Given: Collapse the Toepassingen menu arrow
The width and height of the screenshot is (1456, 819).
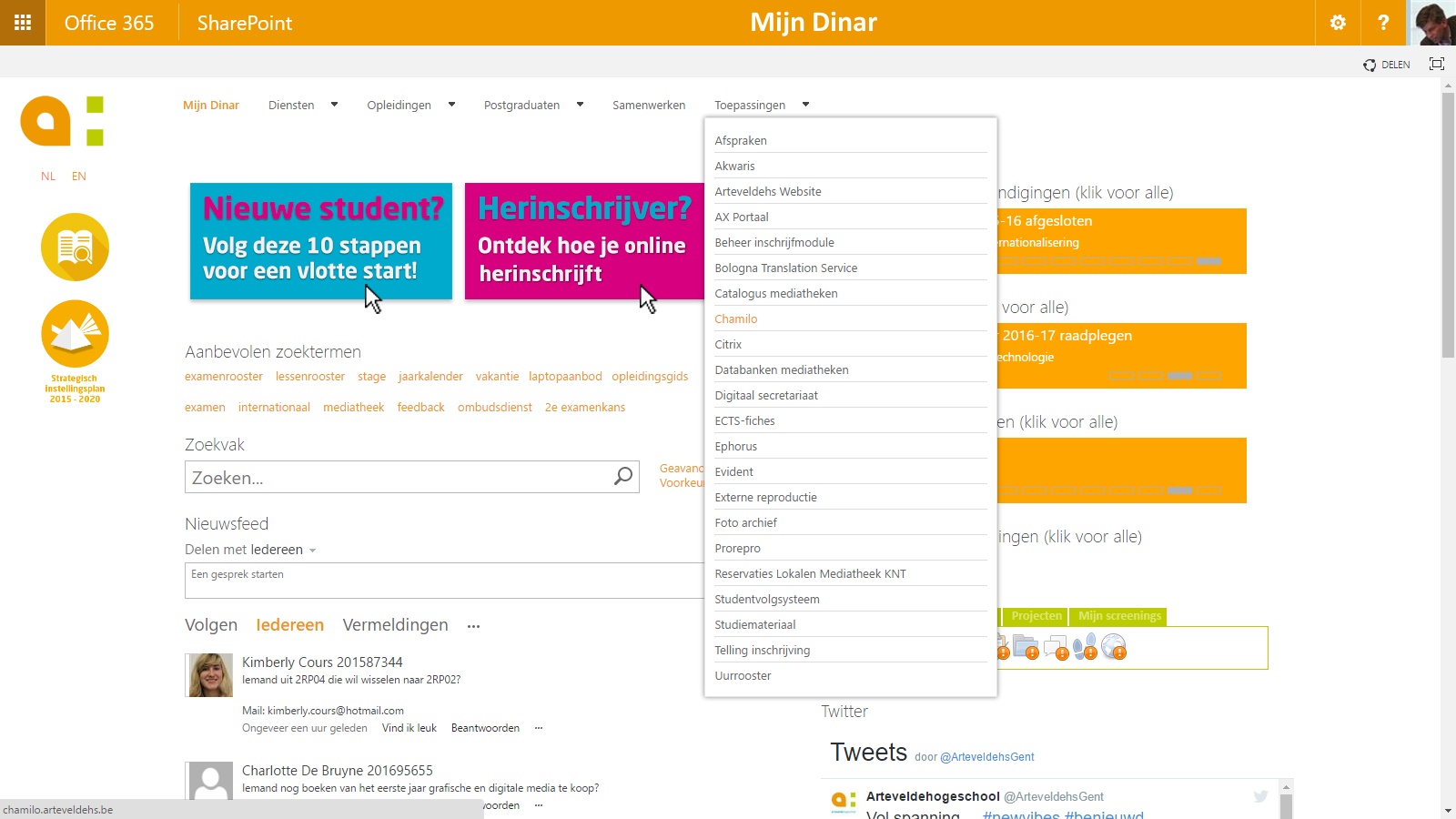Looking at the screenshot, I should tap(805, 105).
